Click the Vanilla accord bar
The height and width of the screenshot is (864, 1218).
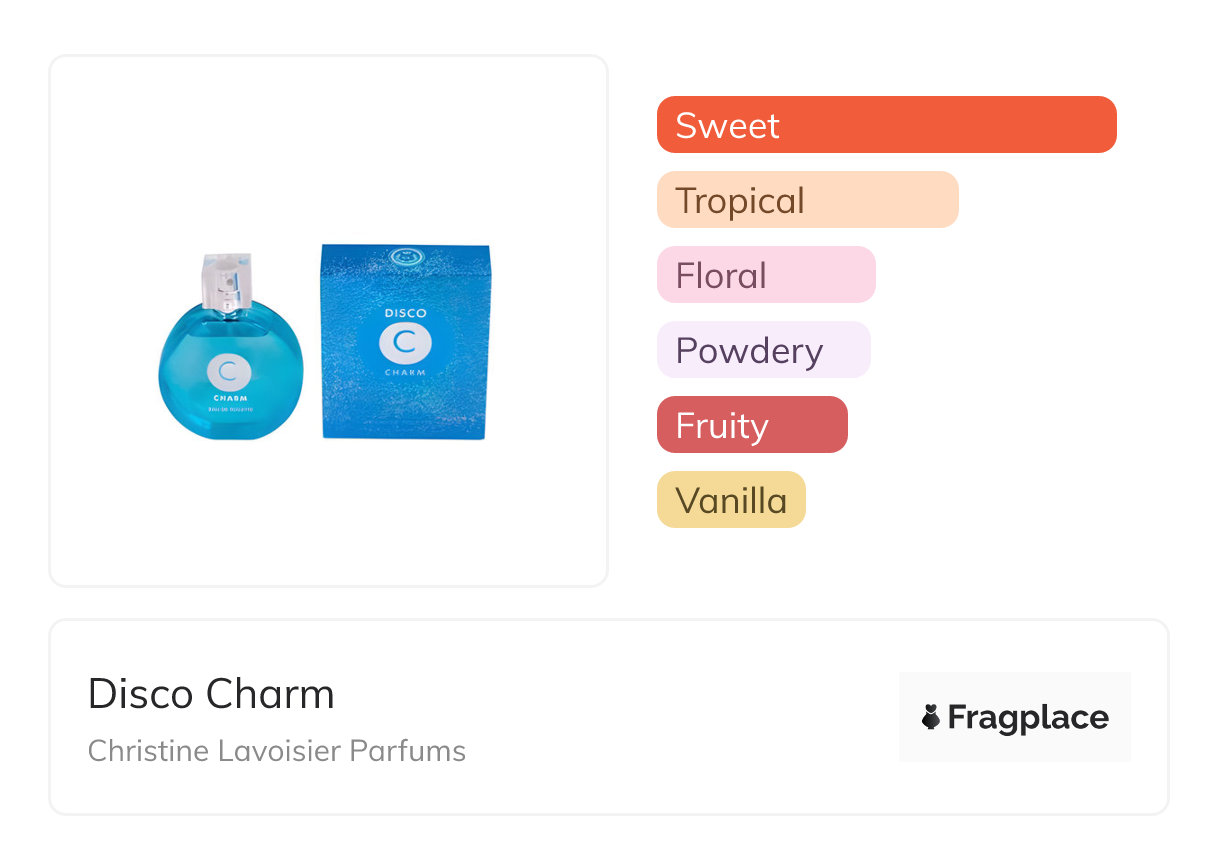(x=730, y=500)
